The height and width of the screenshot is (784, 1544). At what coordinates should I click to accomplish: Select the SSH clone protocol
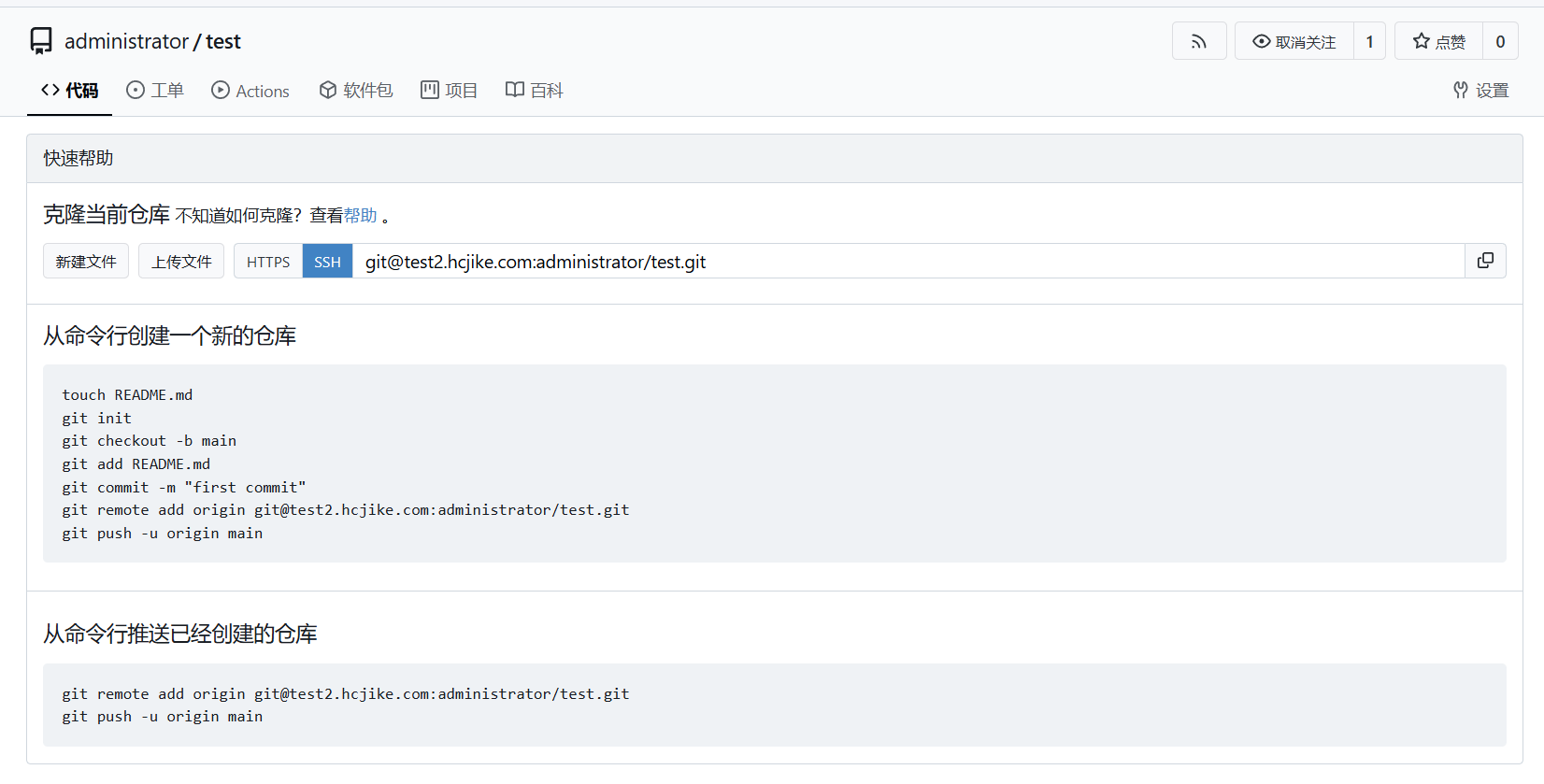[x=327, y=262]
